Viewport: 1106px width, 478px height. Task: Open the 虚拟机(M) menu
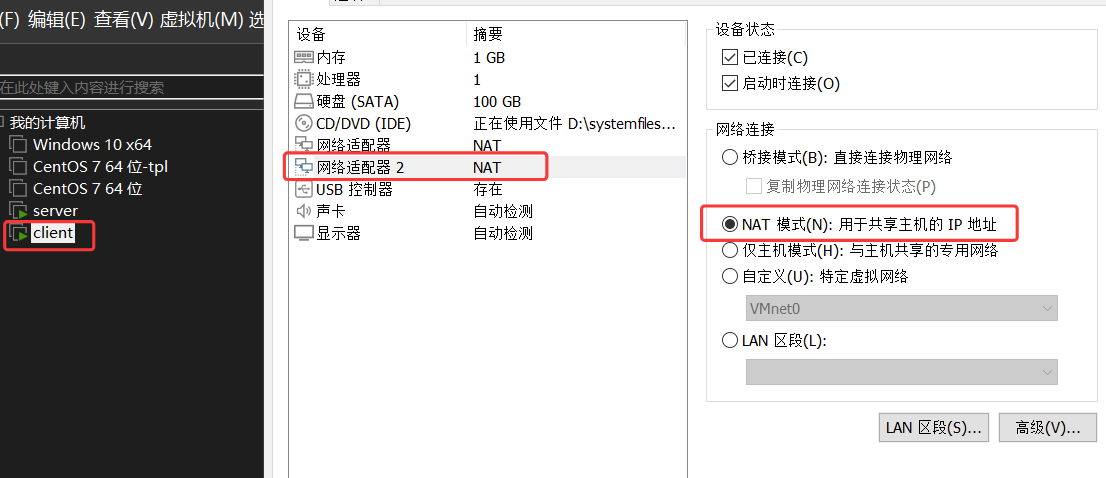[x=201, y=20]
